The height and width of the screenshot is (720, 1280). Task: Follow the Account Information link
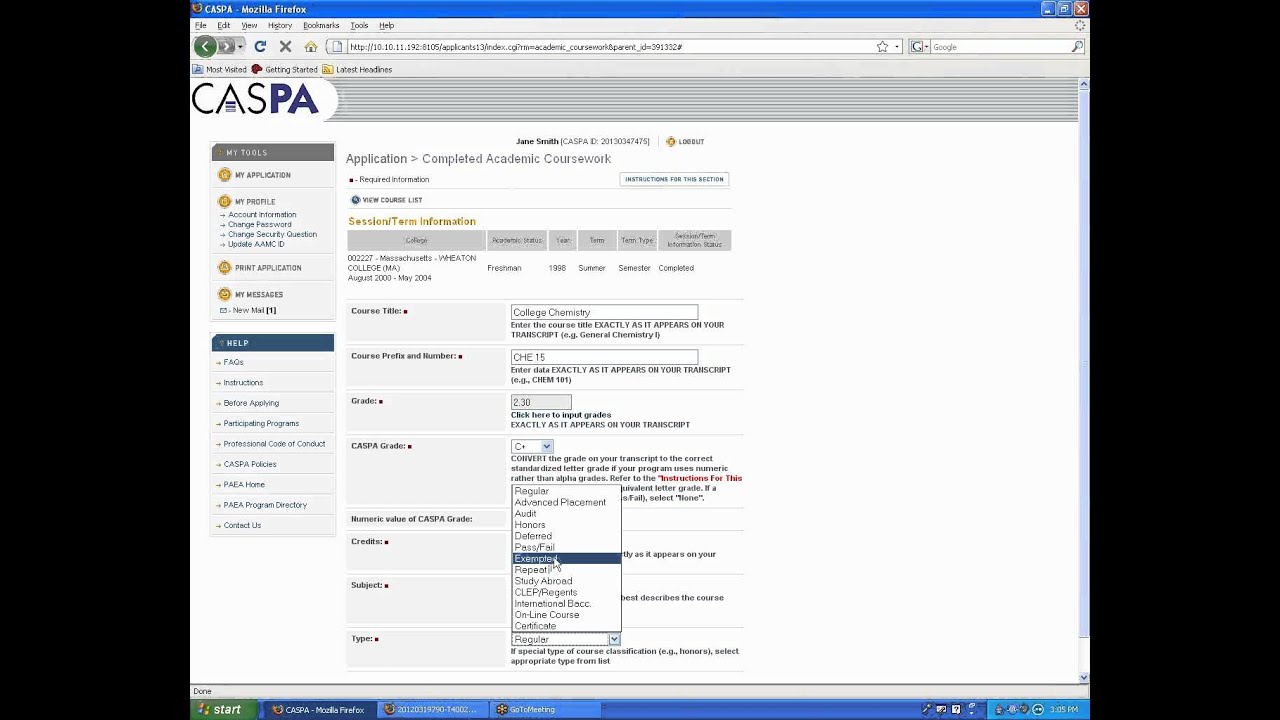pos(262,215)
